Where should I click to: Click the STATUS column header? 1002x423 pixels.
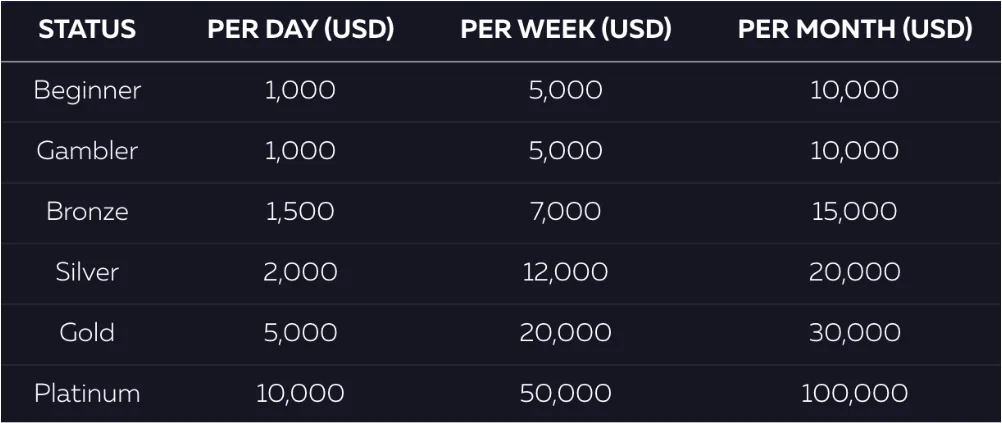[x=87, y=29]
